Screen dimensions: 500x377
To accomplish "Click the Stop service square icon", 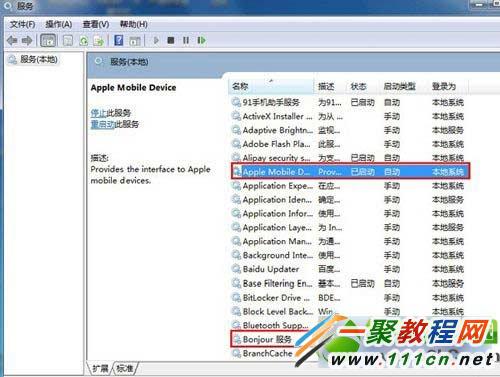I will 171,41.
